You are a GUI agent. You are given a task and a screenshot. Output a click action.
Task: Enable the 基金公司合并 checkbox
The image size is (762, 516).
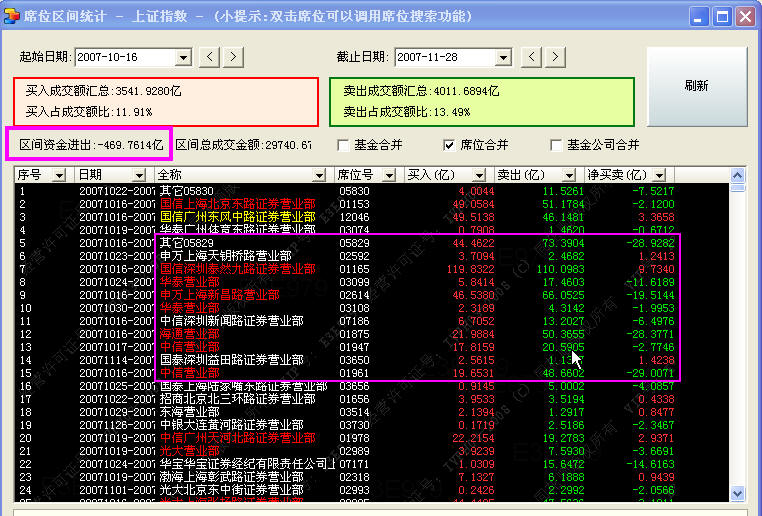click(x=557, y=145)
